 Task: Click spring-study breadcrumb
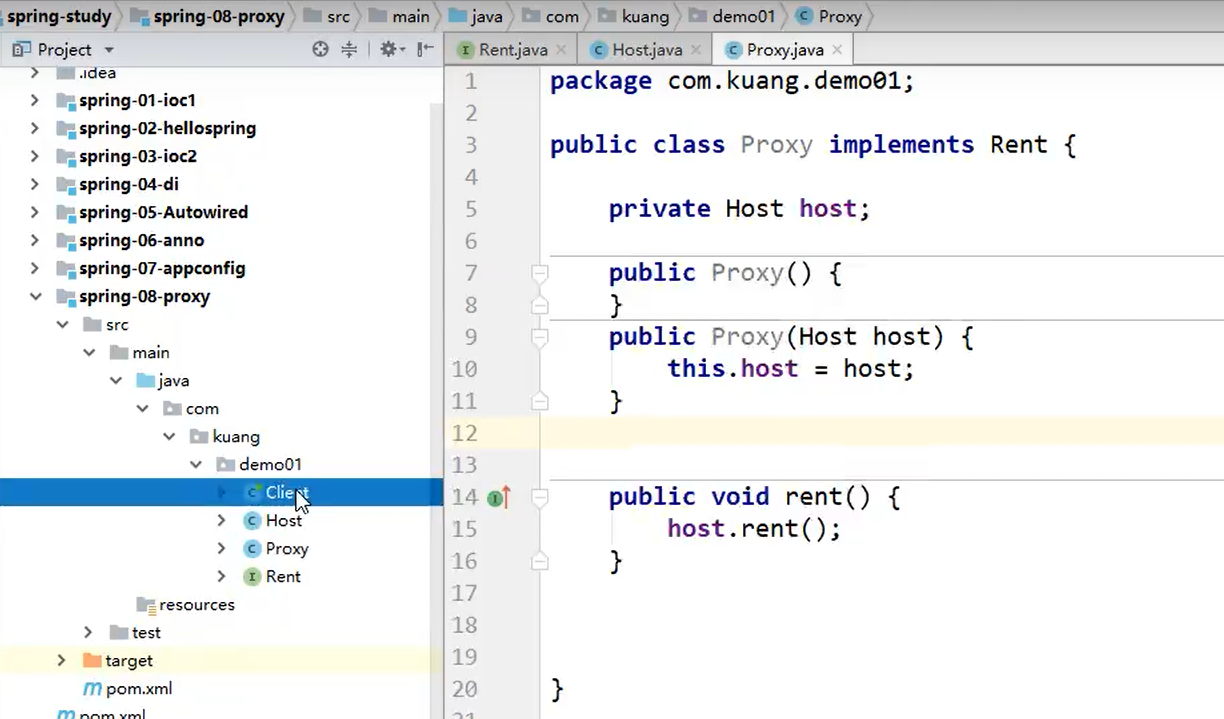click(x=59, y=16)
